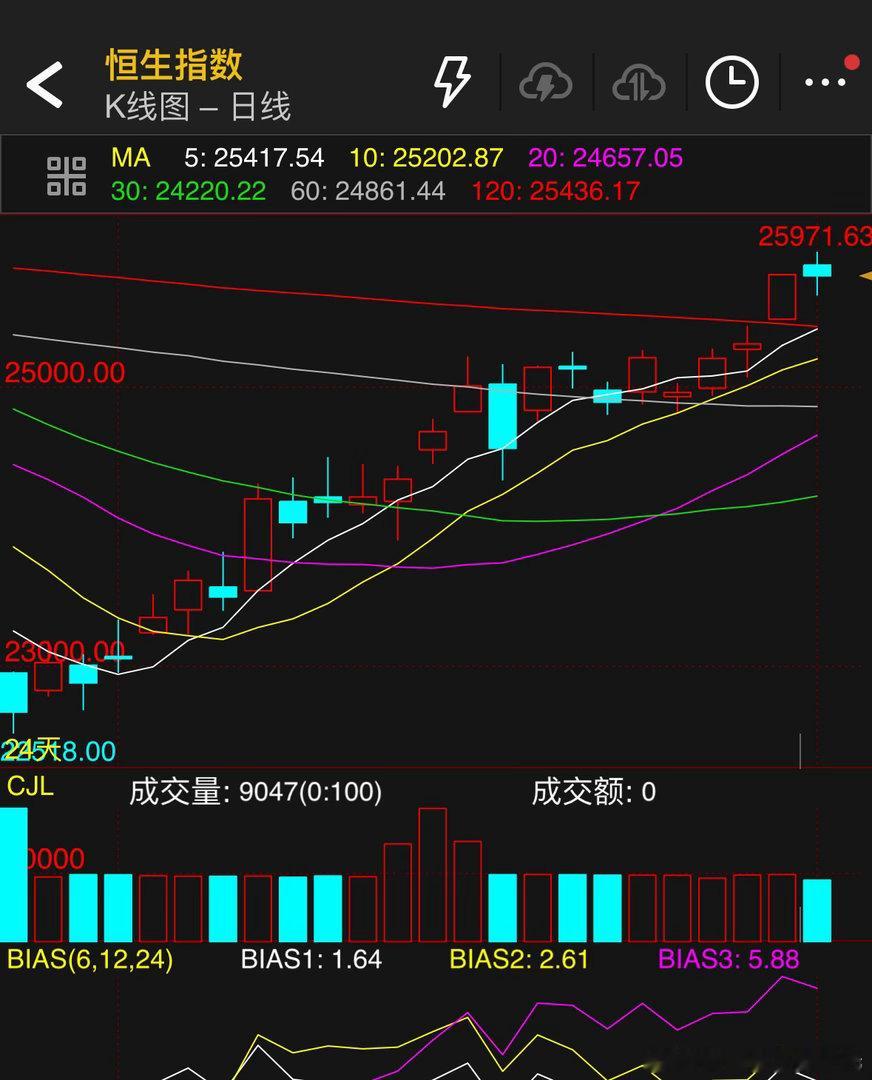872x1080 pixels.
Task: Tap the cloud lightning icon
Action: (x=546, y=83)
